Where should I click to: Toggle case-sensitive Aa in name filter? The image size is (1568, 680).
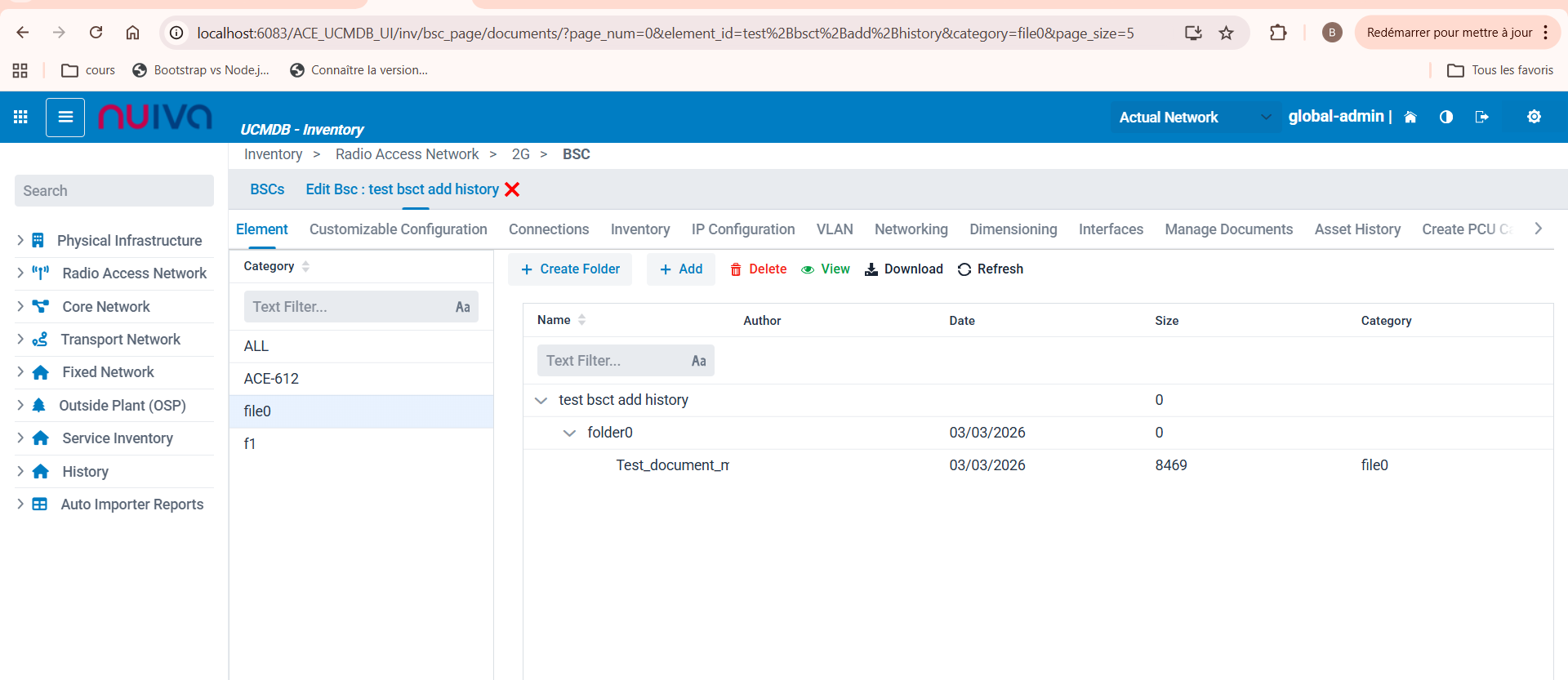pos(698,361)
